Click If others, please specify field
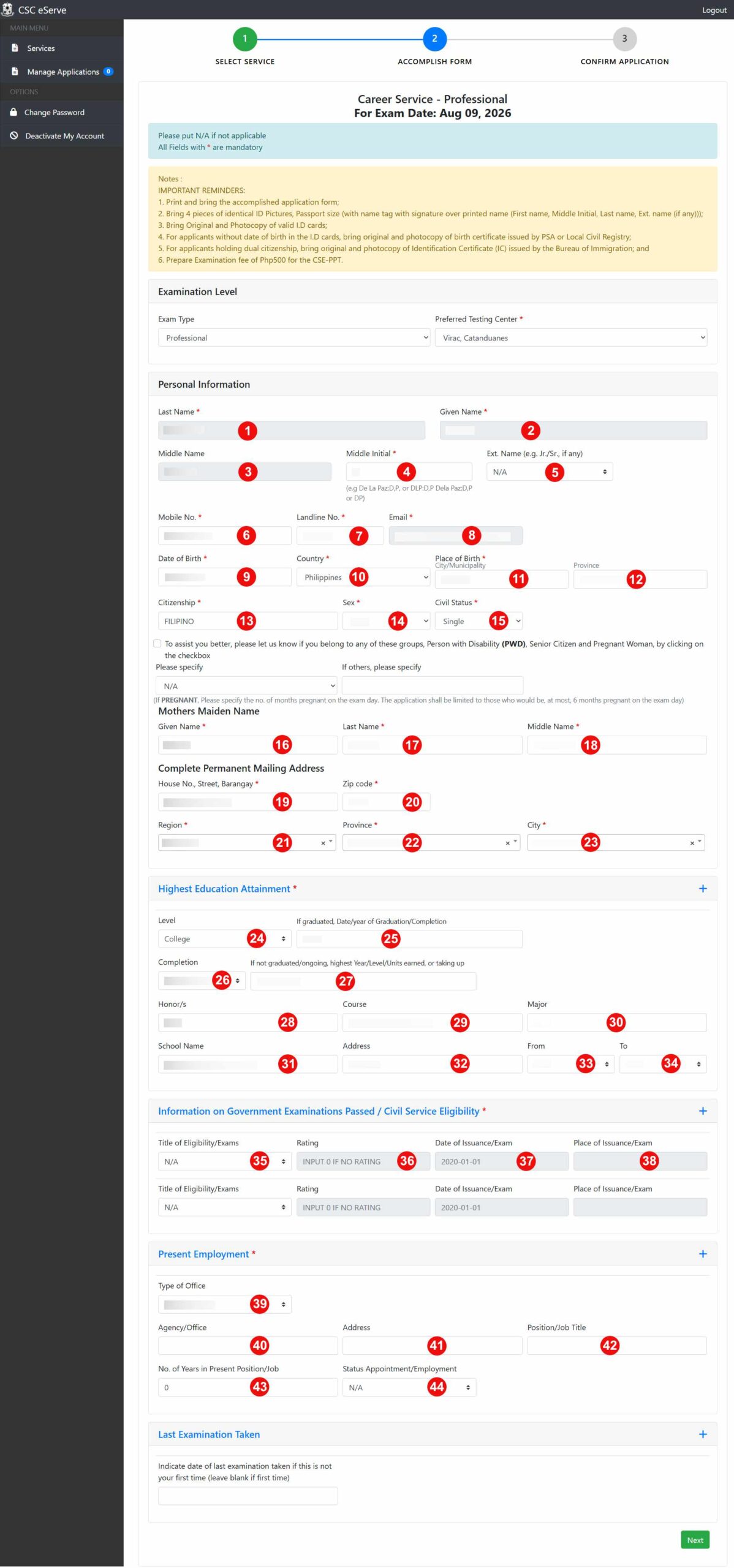Screen dimensions: 734x1568 (x=432, y=685)
